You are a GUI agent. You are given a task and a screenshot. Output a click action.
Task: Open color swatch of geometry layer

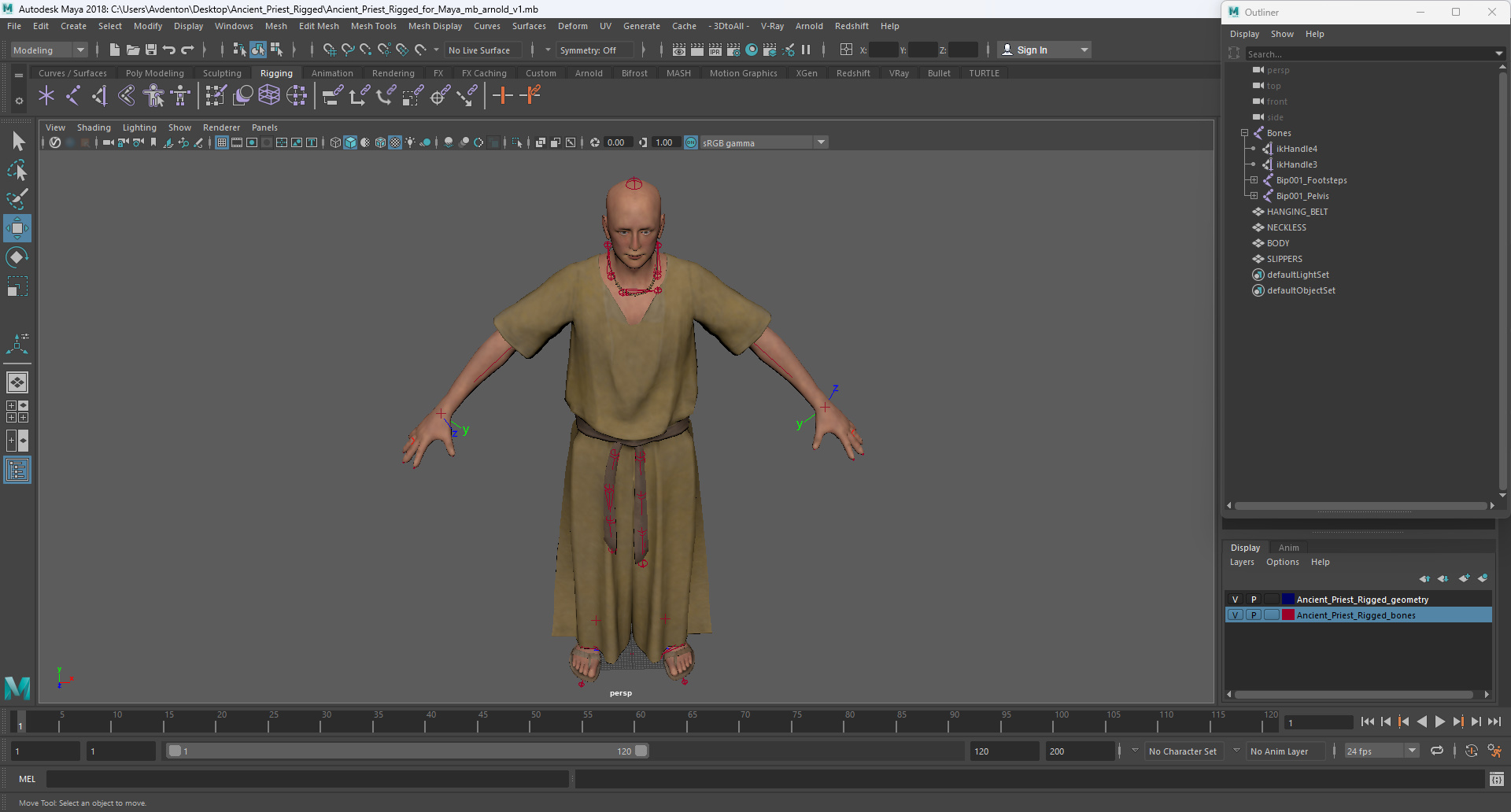[1288, 600]
